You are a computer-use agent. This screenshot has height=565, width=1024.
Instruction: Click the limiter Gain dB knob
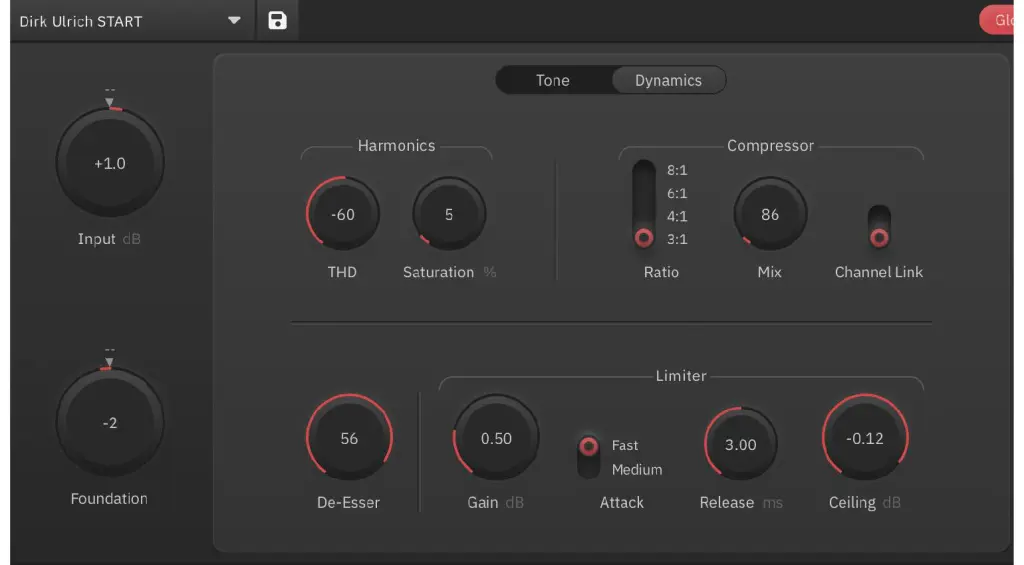tap(496, 438)
